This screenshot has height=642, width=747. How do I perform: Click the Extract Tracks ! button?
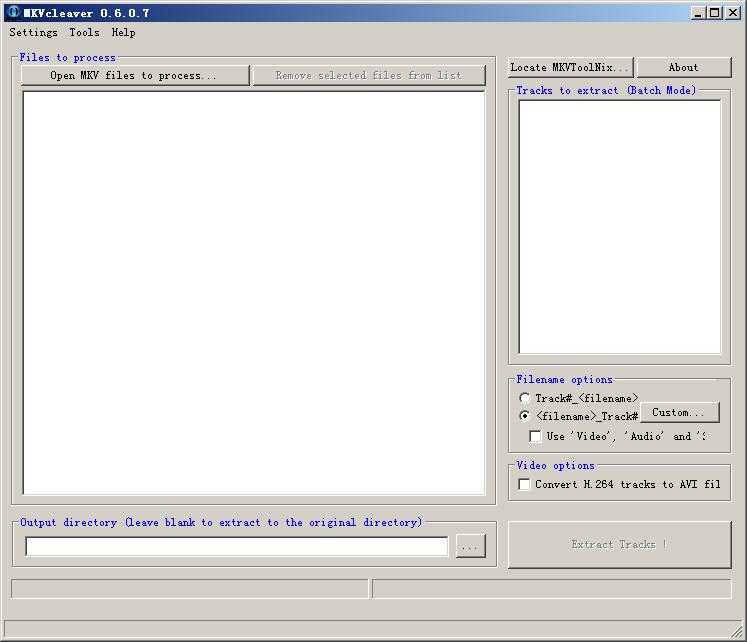tap(619, 544)
